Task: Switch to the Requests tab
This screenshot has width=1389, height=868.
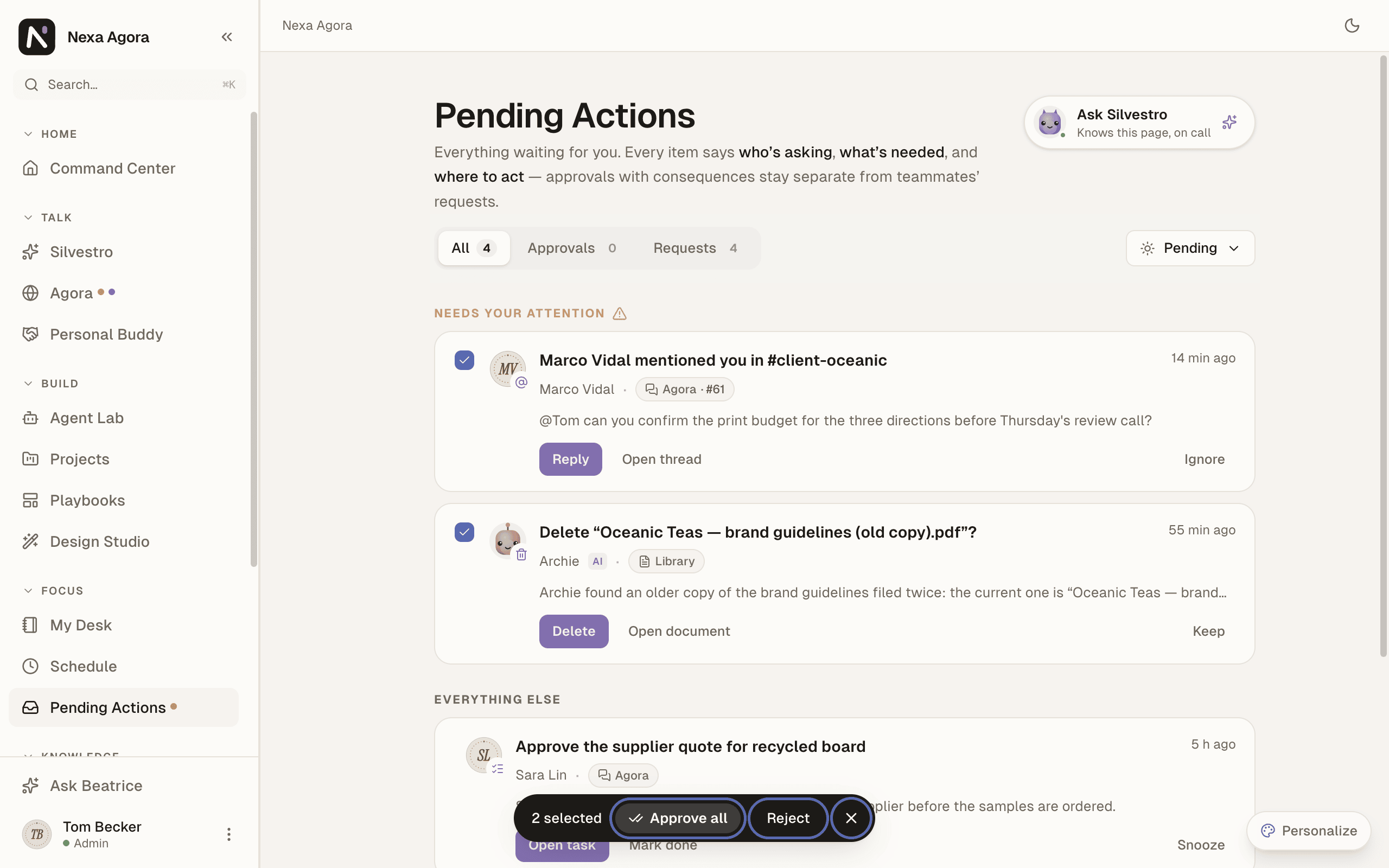Action: (695, 248)
